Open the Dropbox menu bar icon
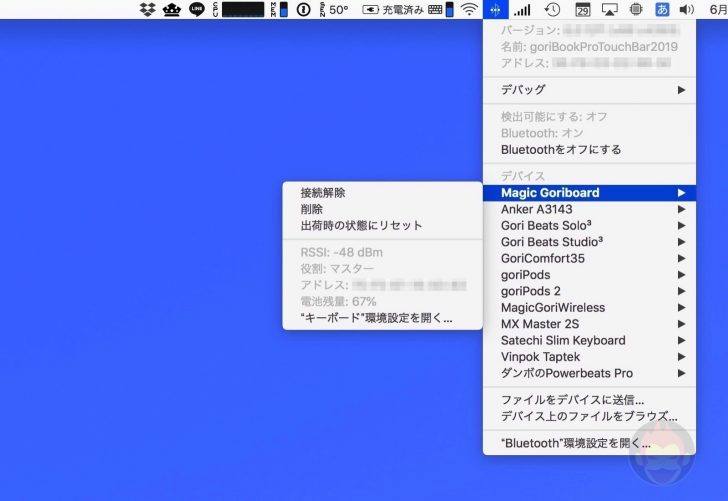Image resolution: width=728 pixels, height=501 pixels. pyautogui.click(x=148, y=9)
